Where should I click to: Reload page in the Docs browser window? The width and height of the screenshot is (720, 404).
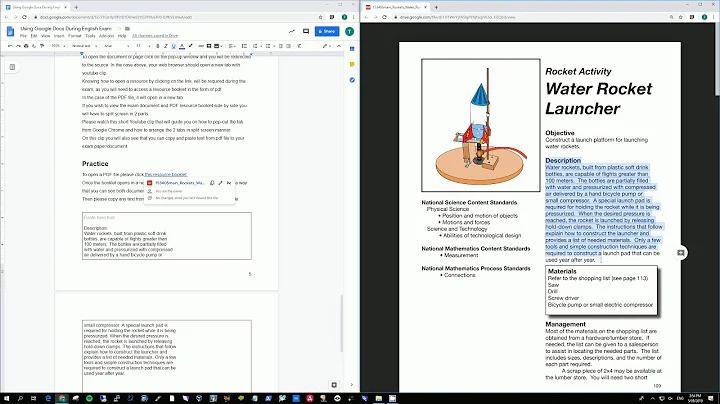(x=24, y=17)
